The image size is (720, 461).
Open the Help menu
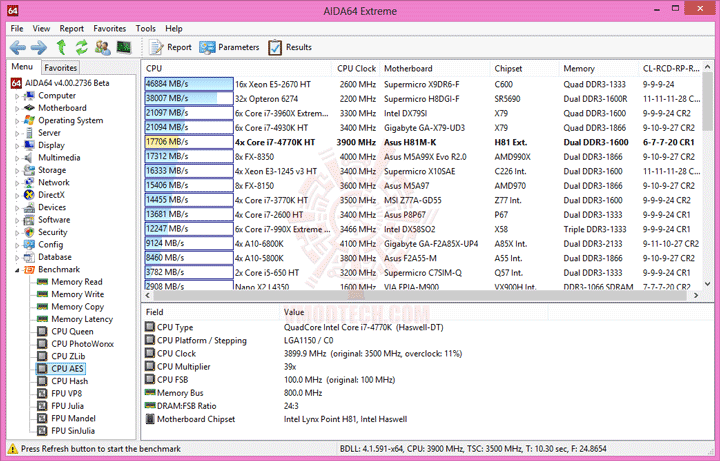(x=174, y=28)
